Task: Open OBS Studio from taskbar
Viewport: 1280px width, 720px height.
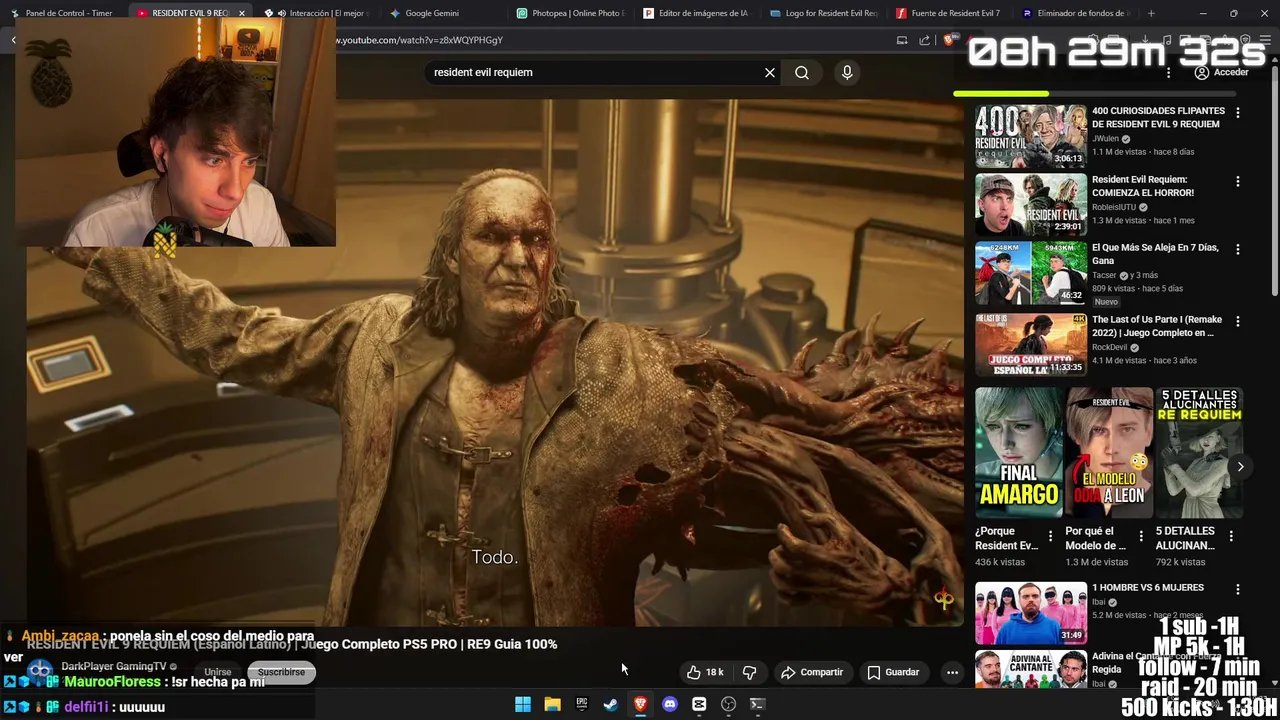Action: [x=729, y=704]
